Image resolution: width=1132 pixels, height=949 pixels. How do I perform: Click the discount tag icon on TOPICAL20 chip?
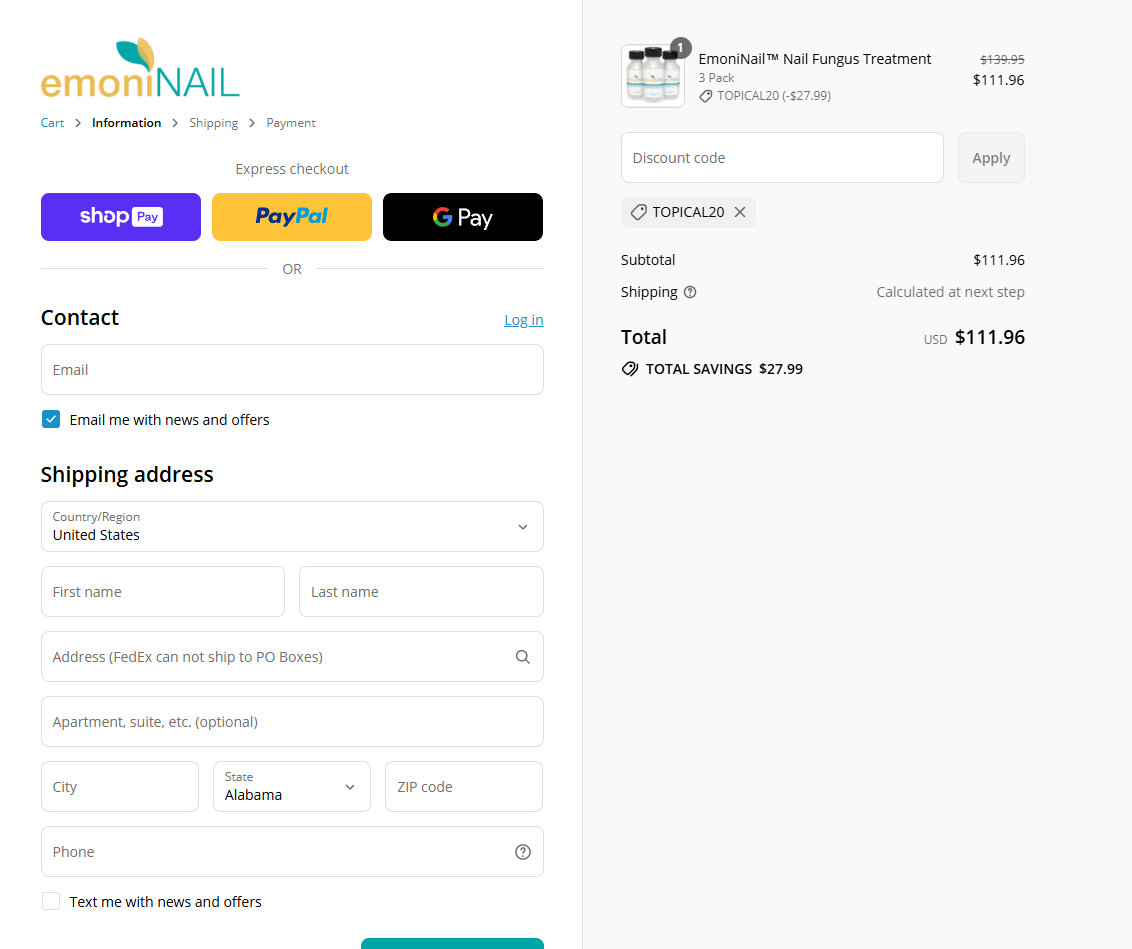[638, 212]
